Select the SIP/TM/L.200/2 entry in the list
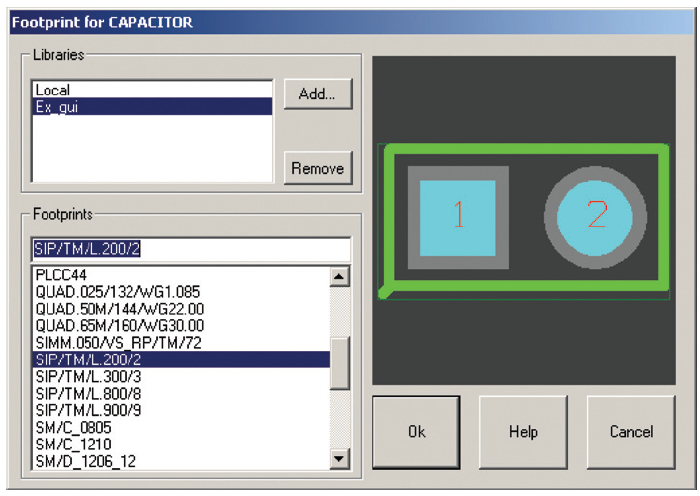The width and height of the screenshot is (700, 496). point(181,359)
